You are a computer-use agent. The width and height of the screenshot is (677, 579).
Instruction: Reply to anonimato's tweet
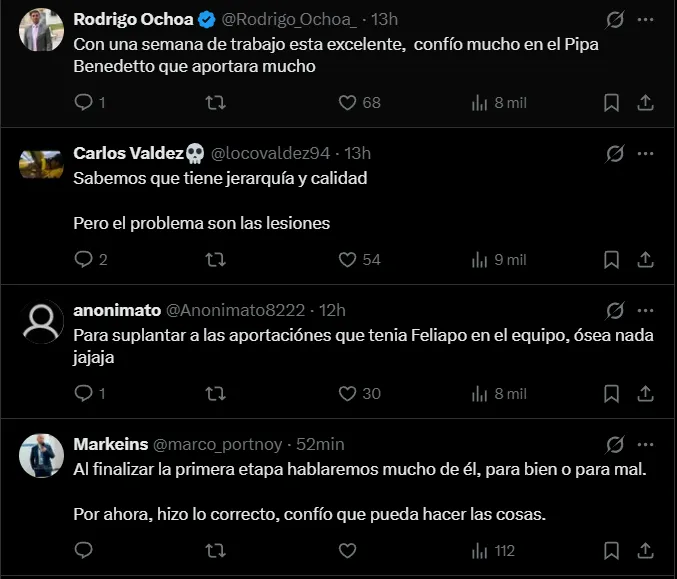coord(84,393)
